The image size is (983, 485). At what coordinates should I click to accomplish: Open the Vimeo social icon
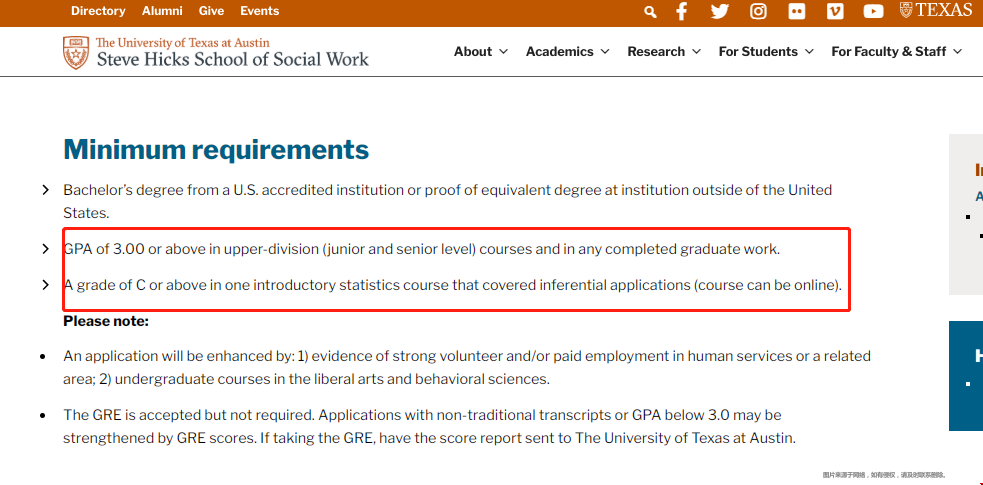coord(835,11)
